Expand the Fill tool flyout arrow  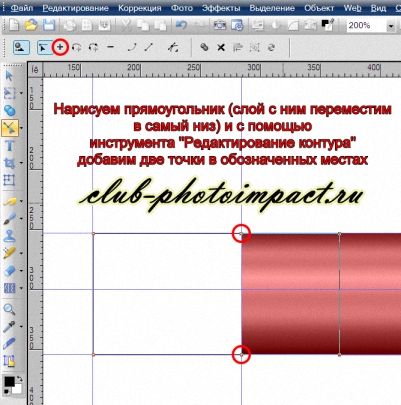(21, 288)
